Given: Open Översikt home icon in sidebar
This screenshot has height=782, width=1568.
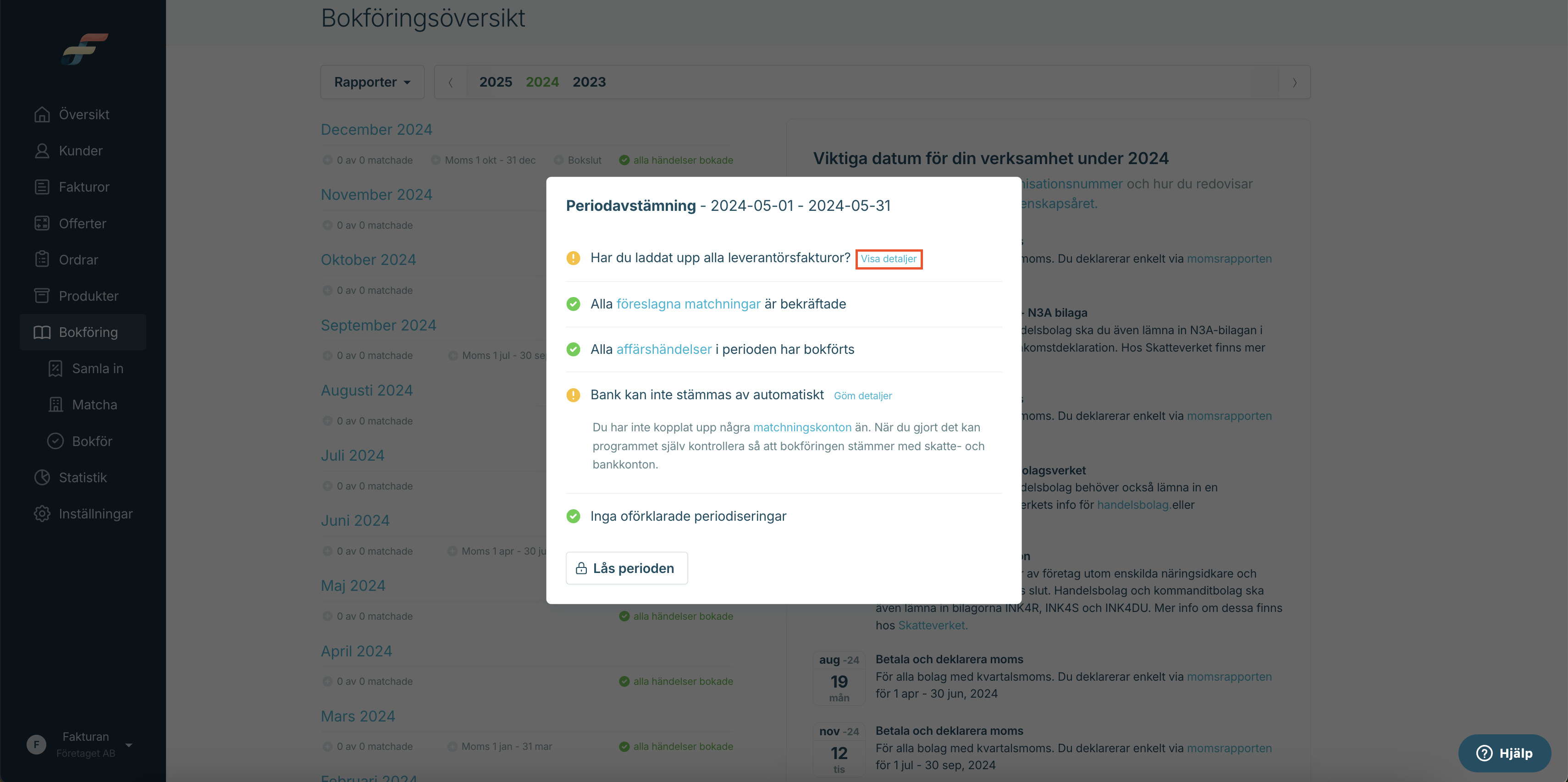Looking at the screenshot, I should (x=42, y=115).
